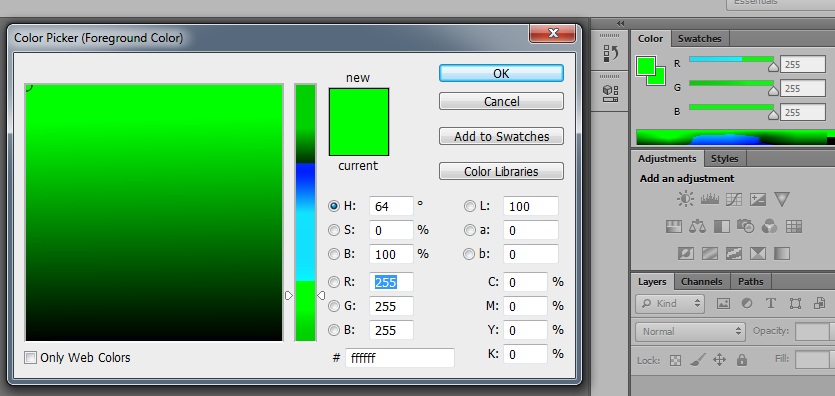The image size is (835, 396).
Task: Click the vertical hue slider strip
Action: [306, 212]
